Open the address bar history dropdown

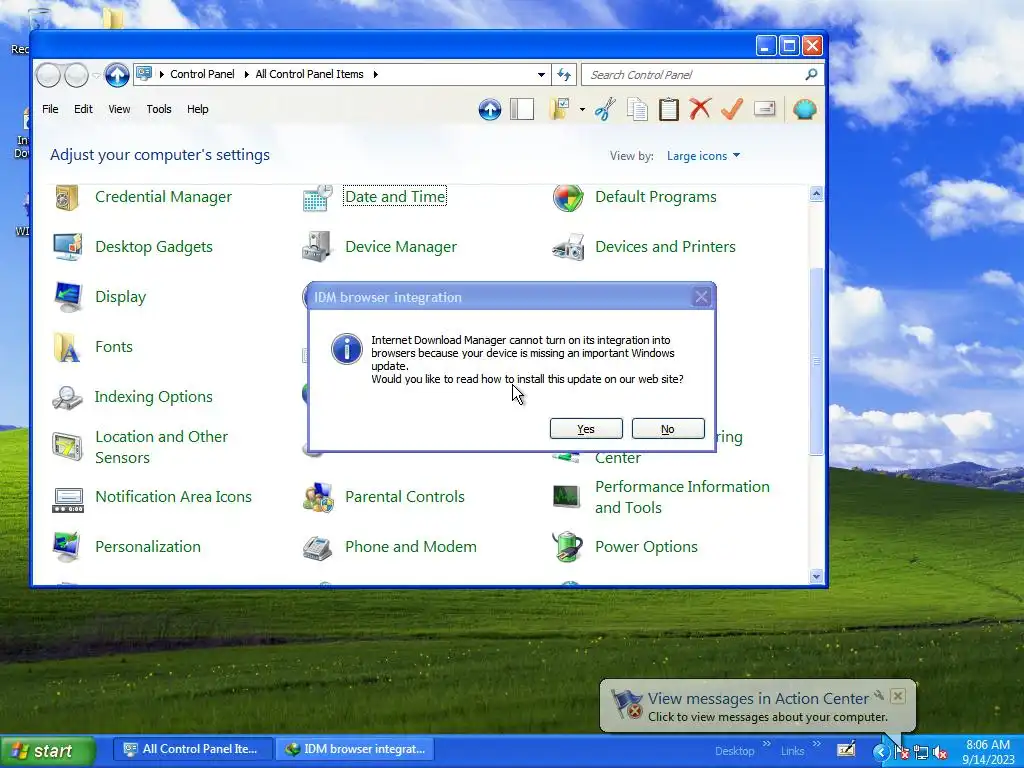[x=541, y=74]
